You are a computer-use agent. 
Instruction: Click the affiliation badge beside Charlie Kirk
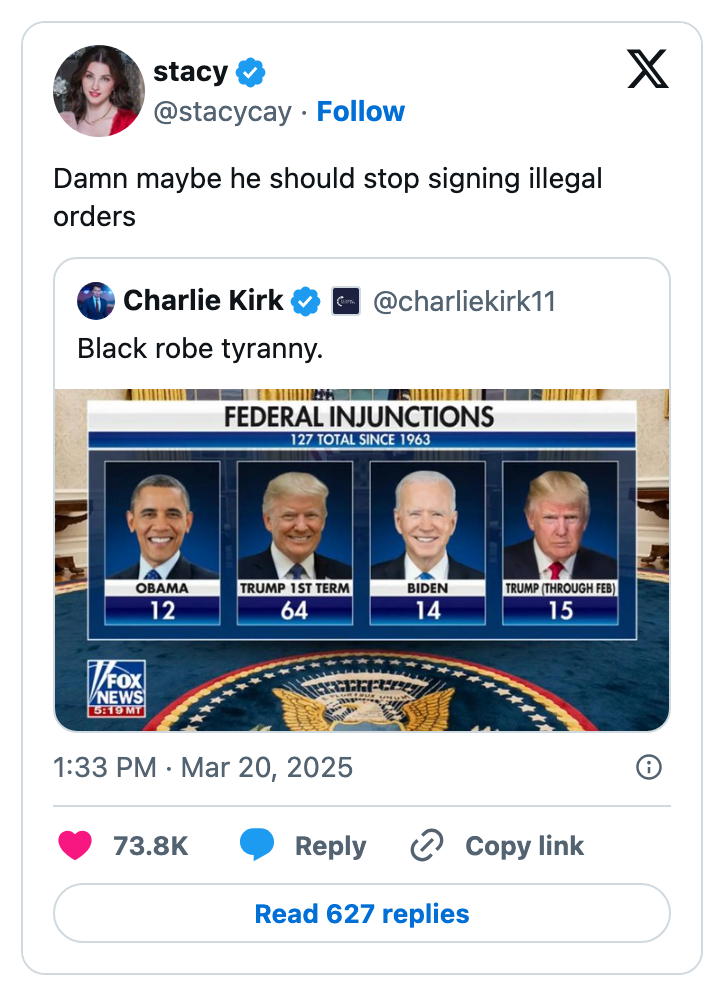pos(346,301)
